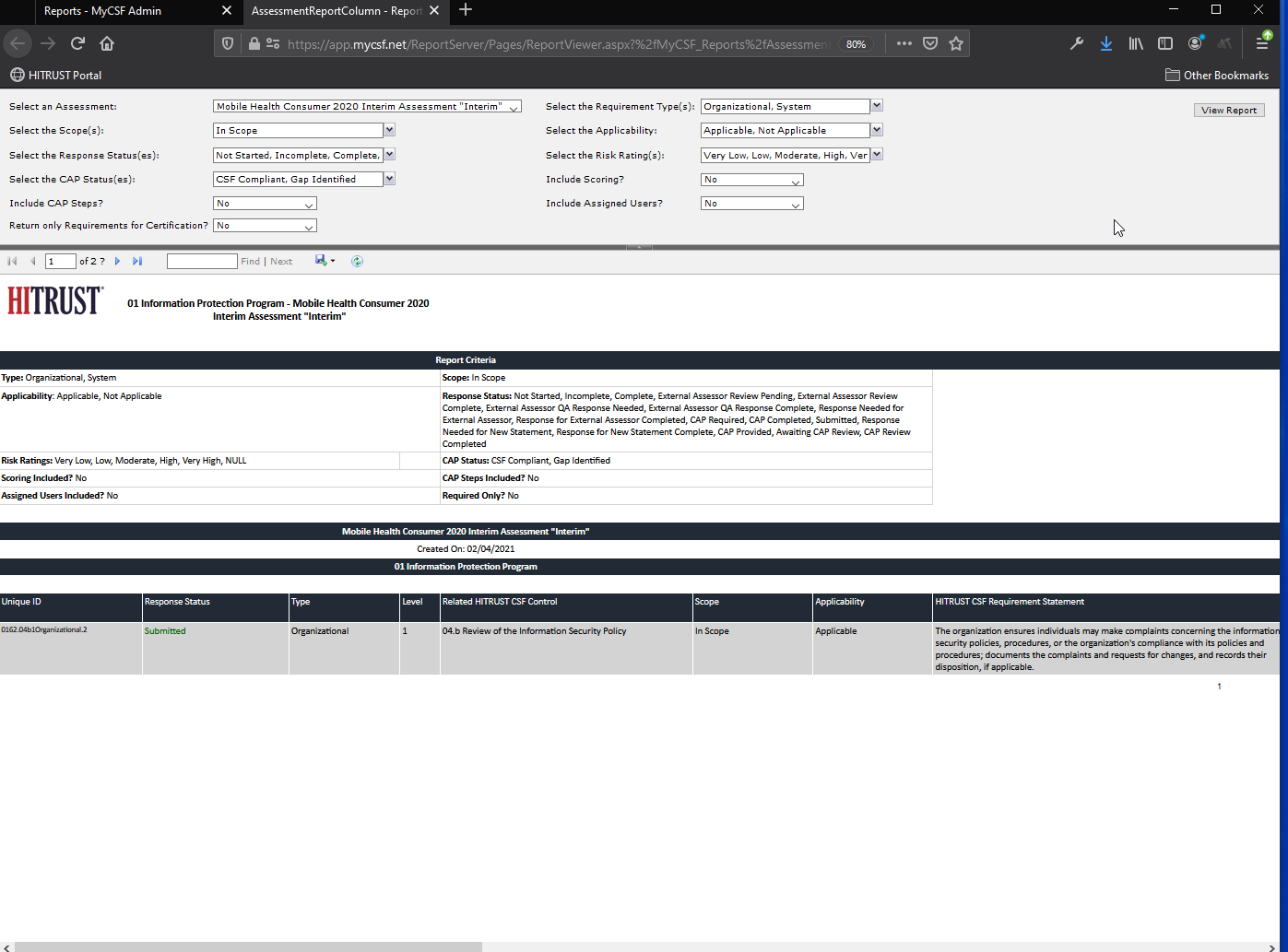
Task: Open a new browser tab
Action: tap(466, 10)
